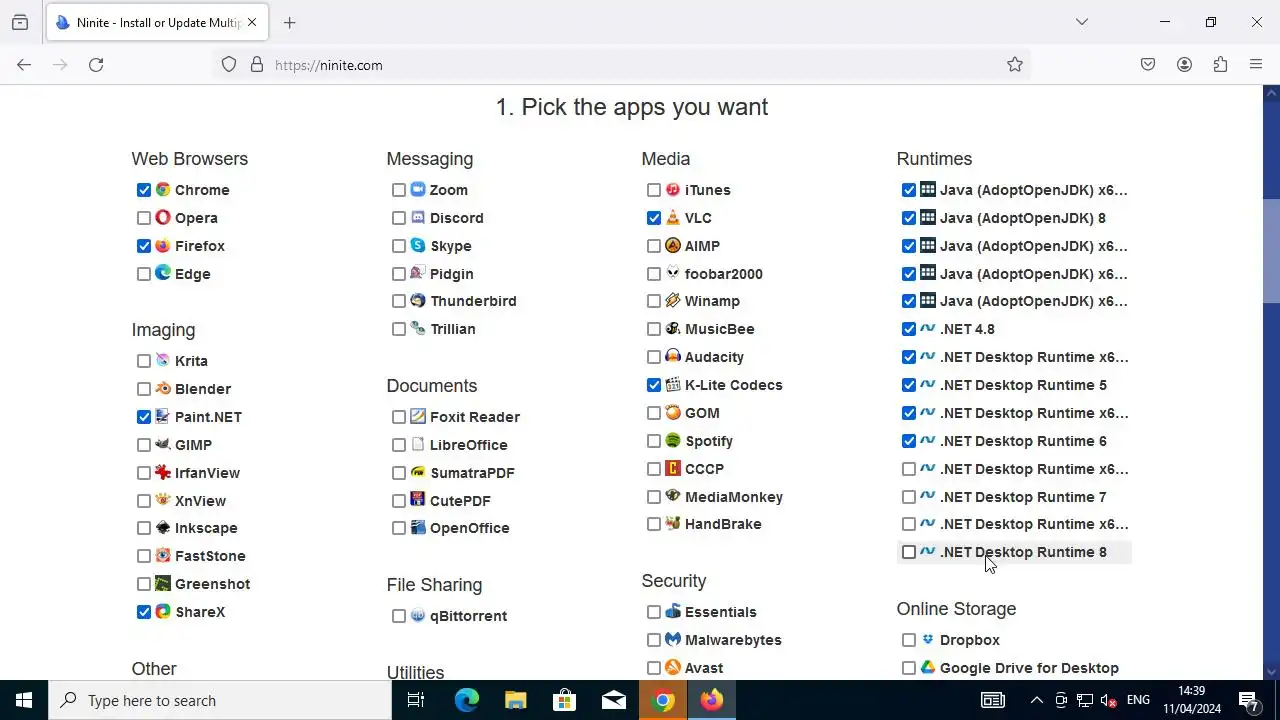
Task: Click the Spotify icon in Media
Action: pyautogui.click(x=673, y=440)
